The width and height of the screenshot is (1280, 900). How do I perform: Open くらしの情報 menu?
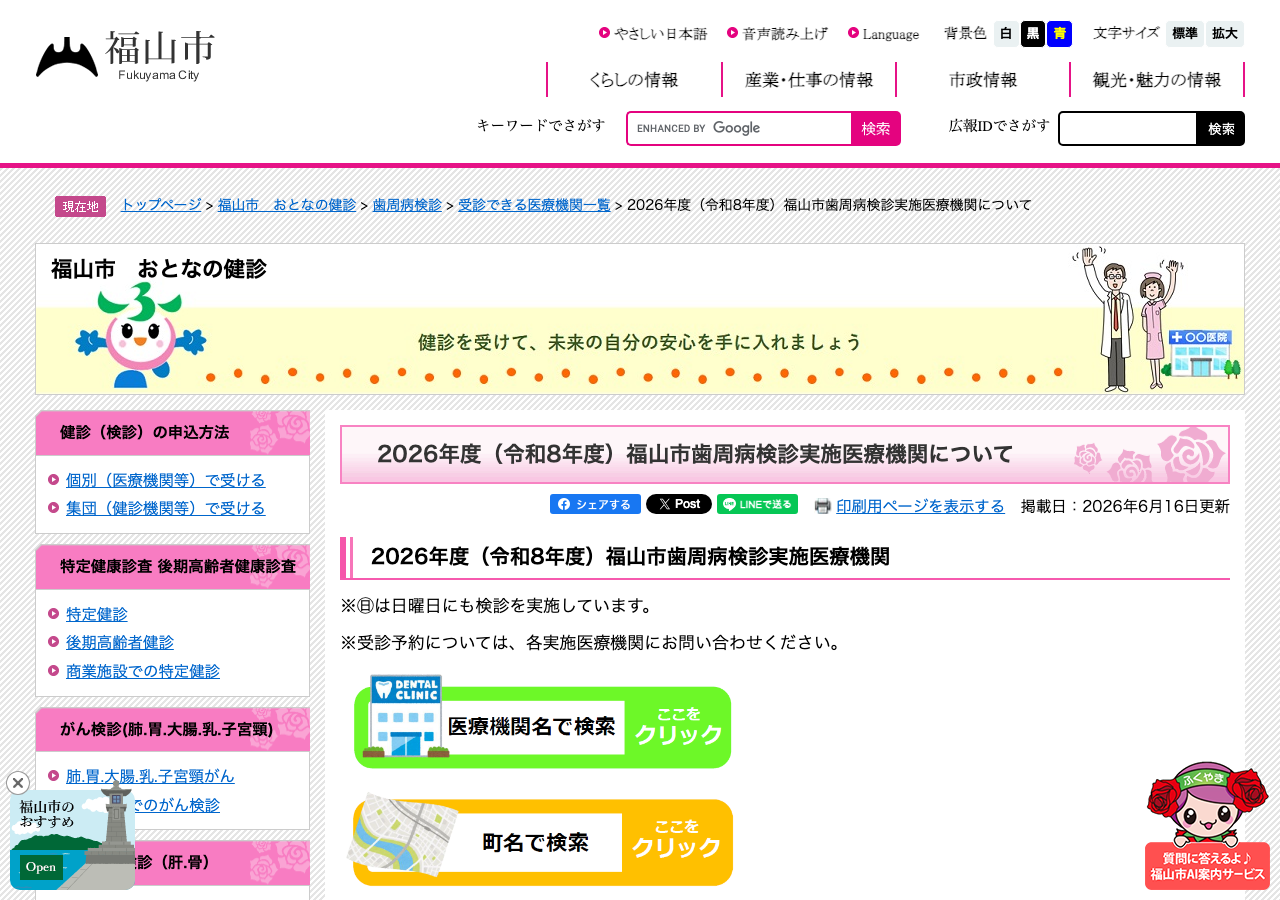(x=634, y=80)
